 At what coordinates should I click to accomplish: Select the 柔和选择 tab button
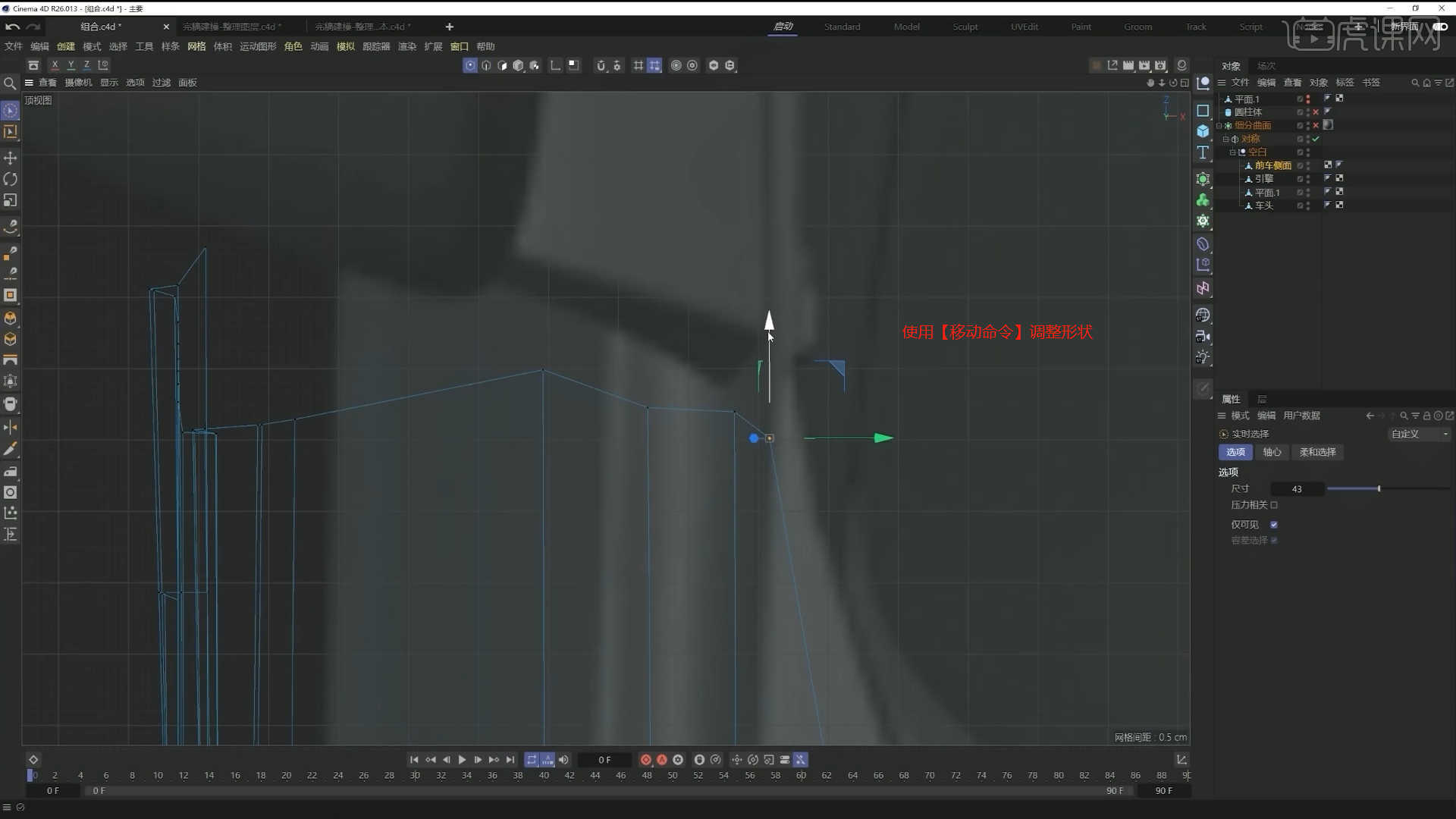tap(1318, 452)
